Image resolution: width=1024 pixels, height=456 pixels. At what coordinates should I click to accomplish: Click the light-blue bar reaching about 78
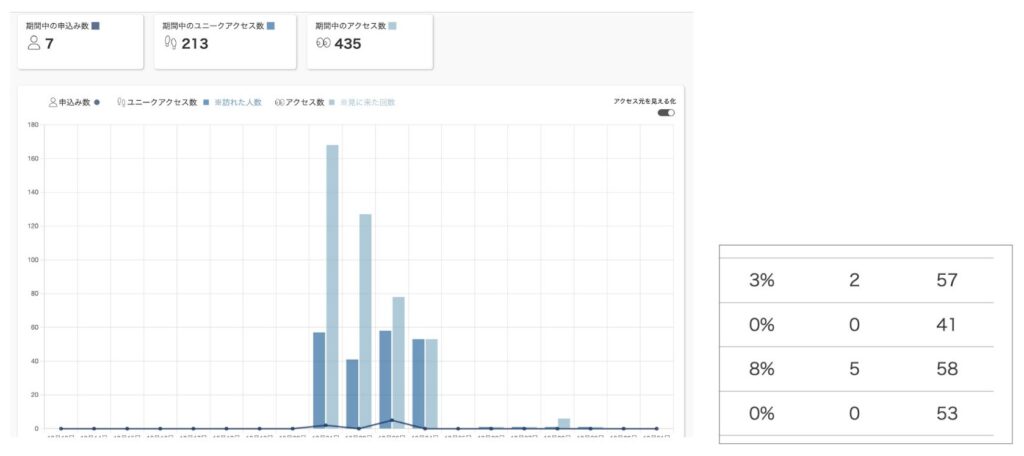[398, 363]
